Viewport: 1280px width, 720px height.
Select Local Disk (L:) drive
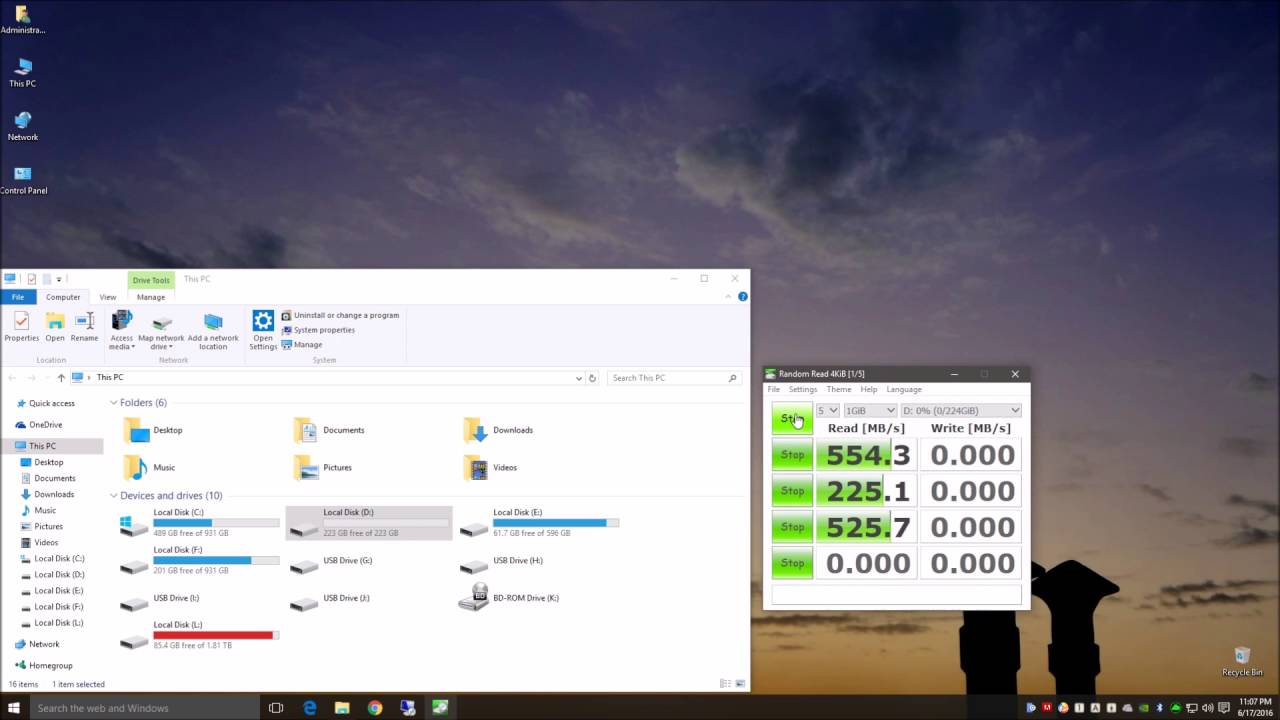200,635
